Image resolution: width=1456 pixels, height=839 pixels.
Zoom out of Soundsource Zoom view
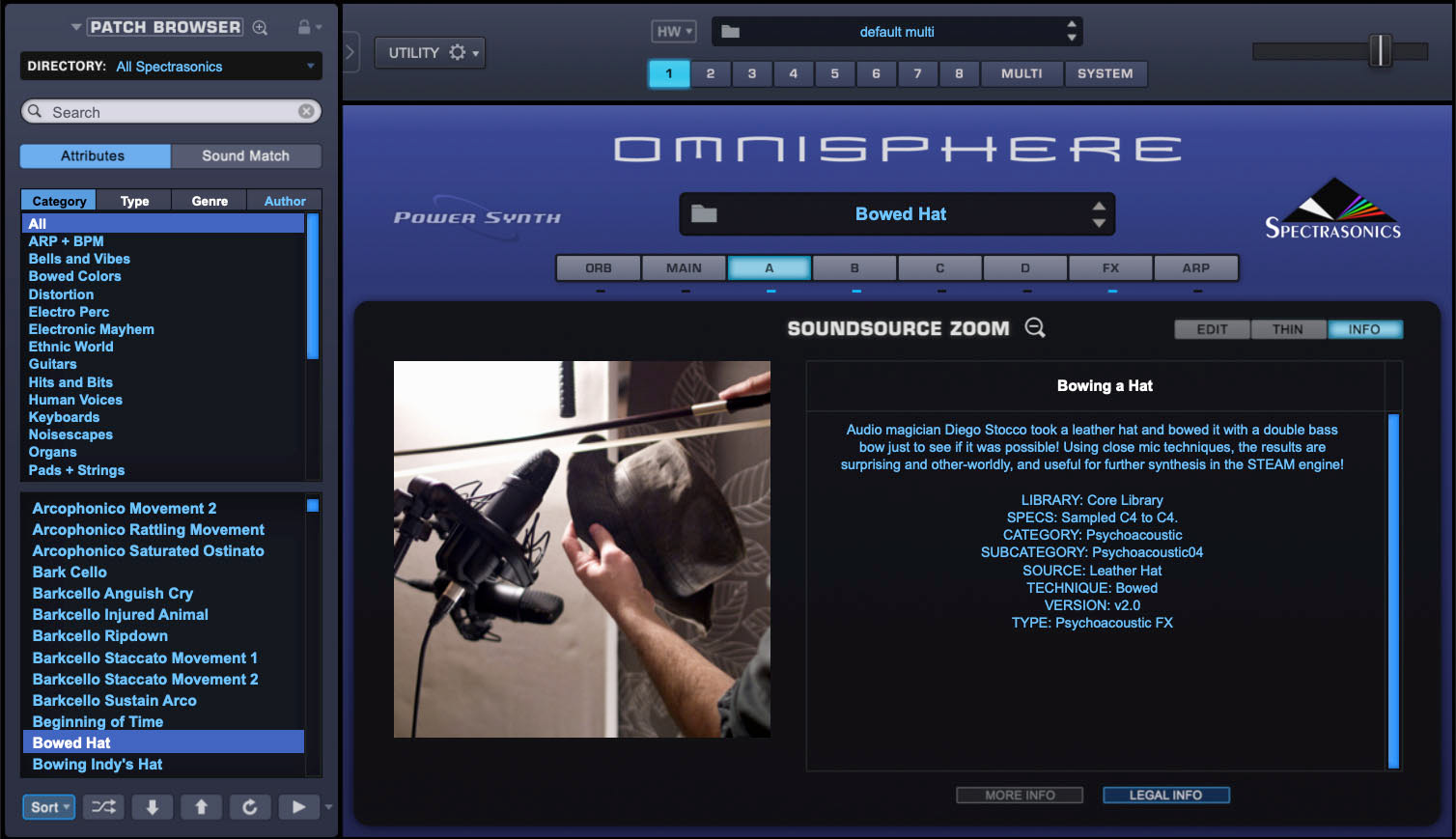[1035, 328]
